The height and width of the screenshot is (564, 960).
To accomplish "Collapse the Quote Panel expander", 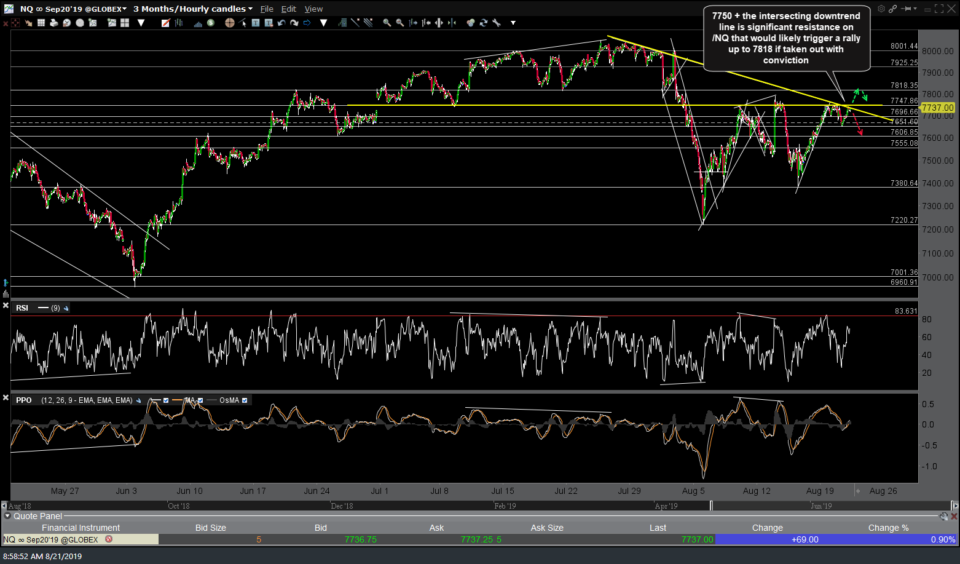I will [x=7, y=516].
